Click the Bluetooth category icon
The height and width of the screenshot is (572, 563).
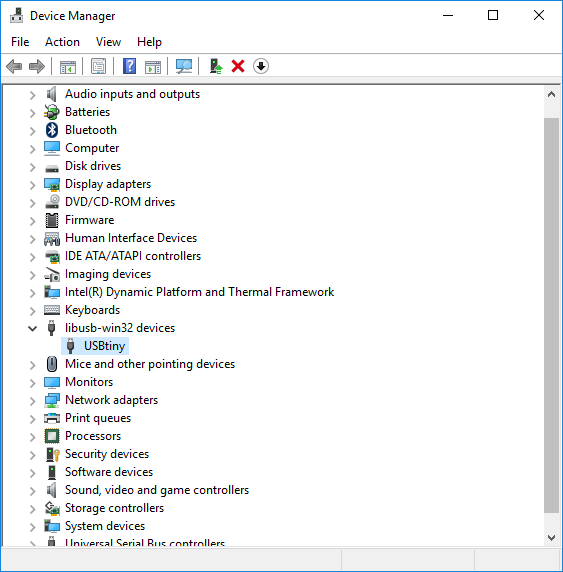(52, 130)
